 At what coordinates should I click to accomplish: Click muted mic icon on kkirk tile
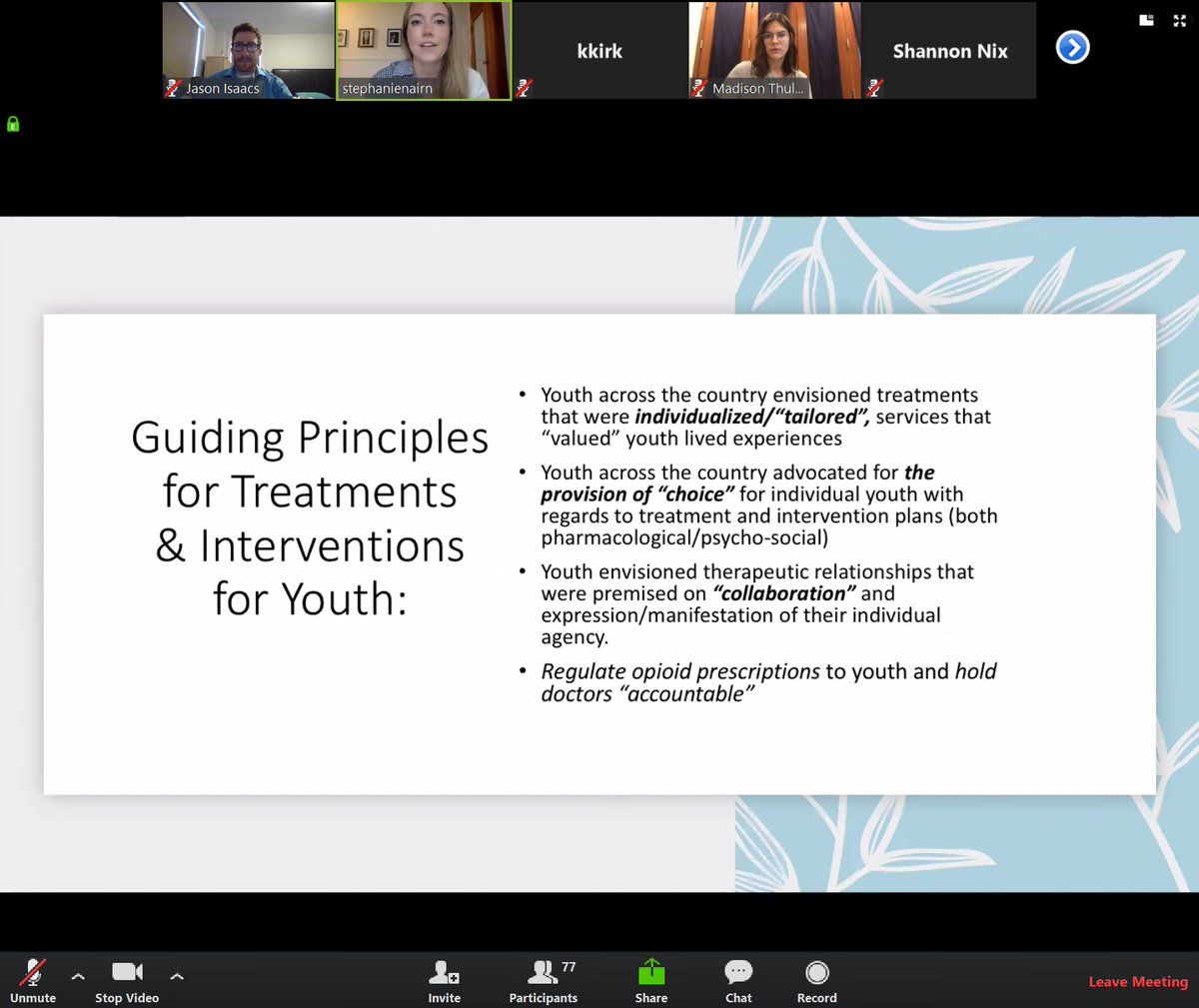pyautogui.click(x=524, y=88)
